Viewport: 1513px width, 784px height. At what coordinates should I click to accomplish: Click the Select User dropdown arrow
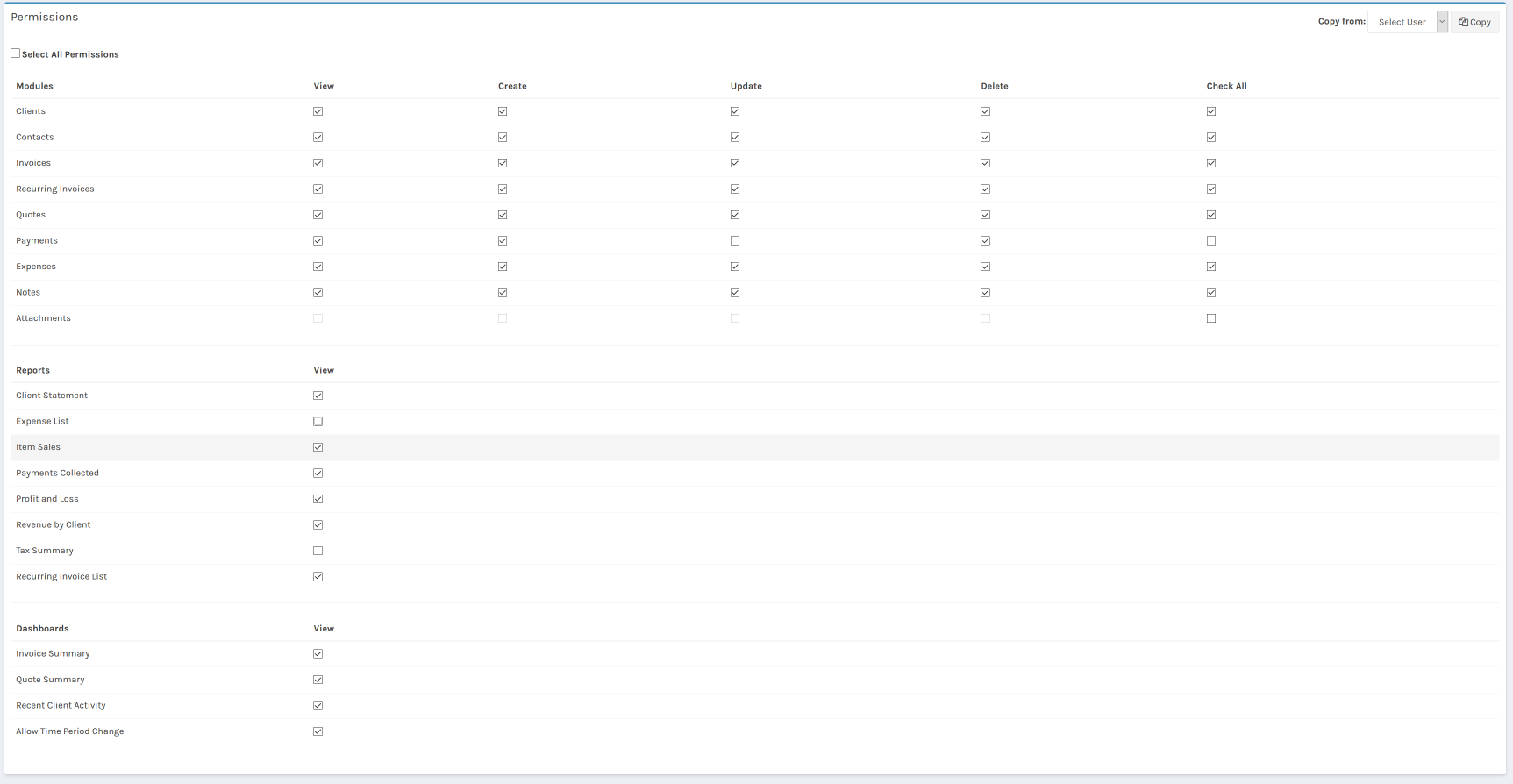[x=1442, y=22]
